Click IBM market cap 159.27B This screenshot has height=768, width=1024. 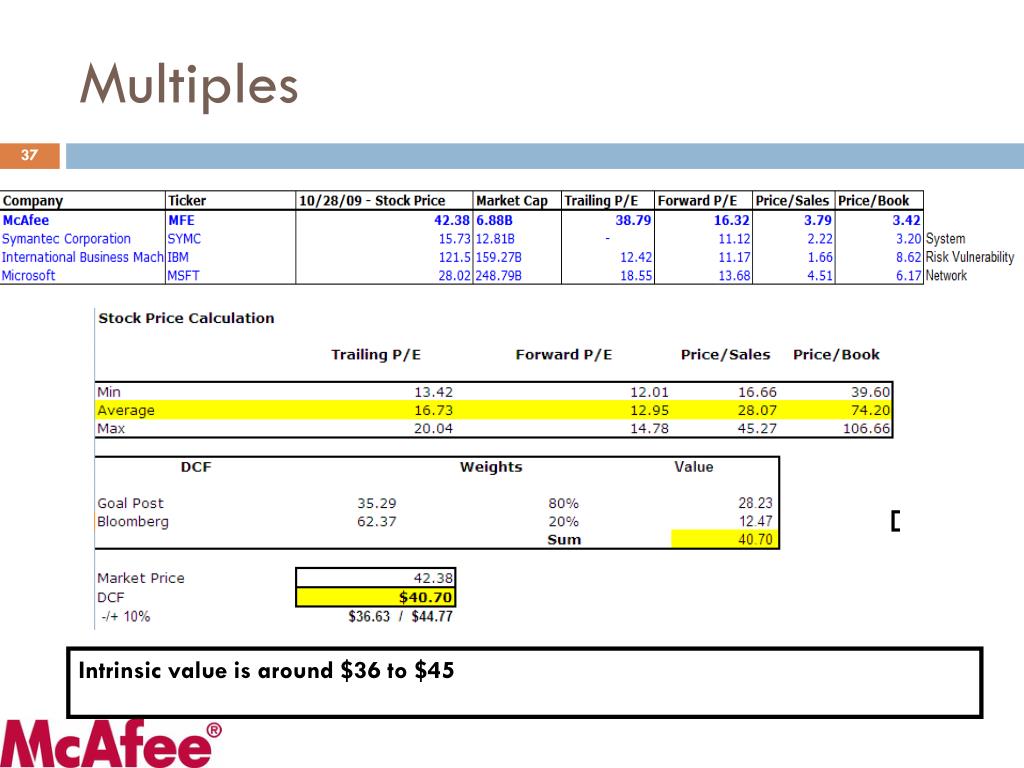498,257
